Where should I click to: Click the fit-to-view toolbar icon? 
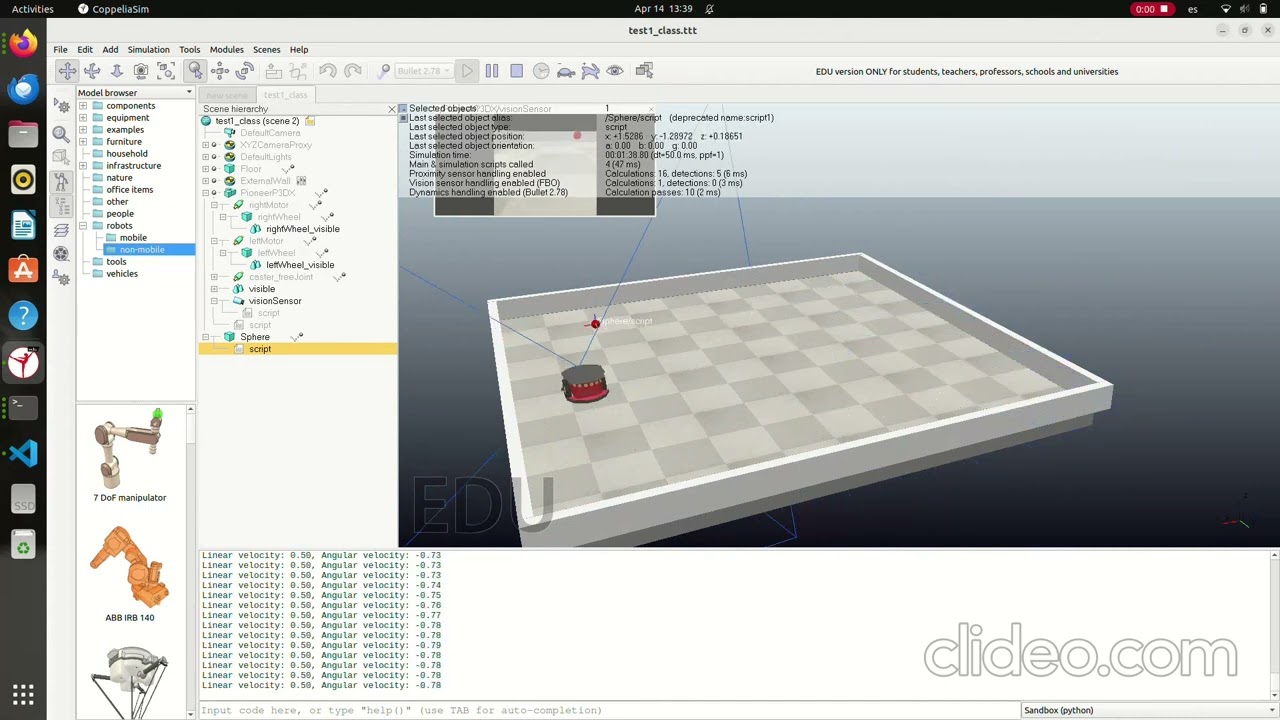click(166, 71)
